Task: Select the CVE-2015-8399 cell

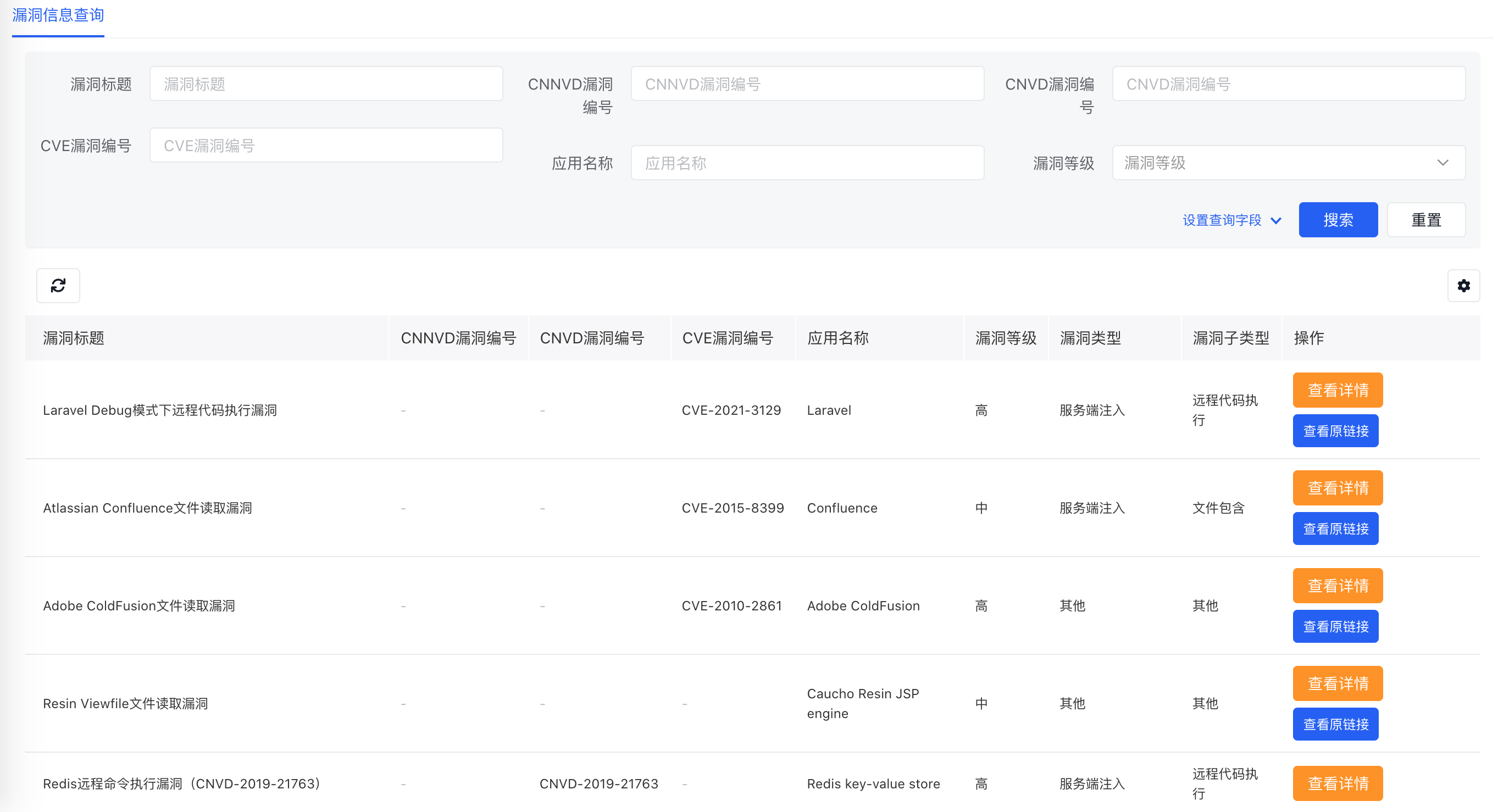Action: (x=733, y=508)
